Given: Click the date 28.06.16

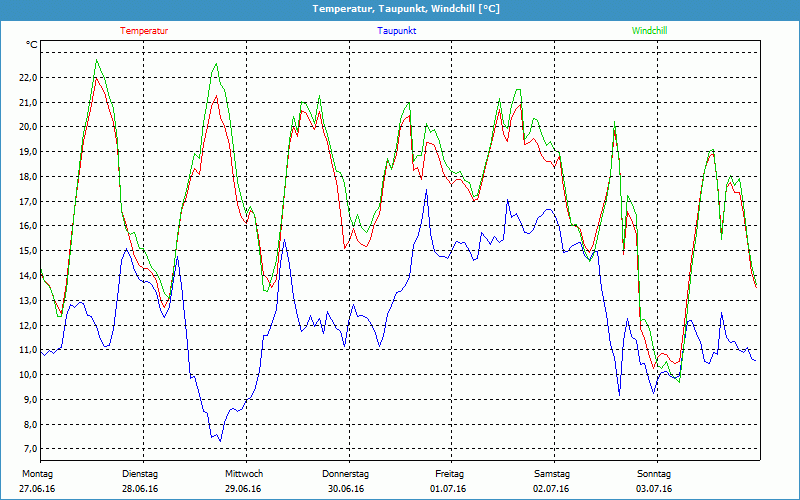Looking at the screenshot, I should click(x=140, y=489).
